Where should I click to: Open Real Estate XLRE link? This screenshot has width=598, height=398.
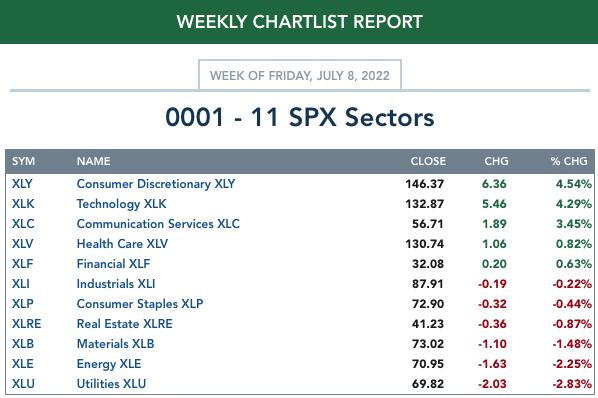pyautogui.click(x=124, y=324)
